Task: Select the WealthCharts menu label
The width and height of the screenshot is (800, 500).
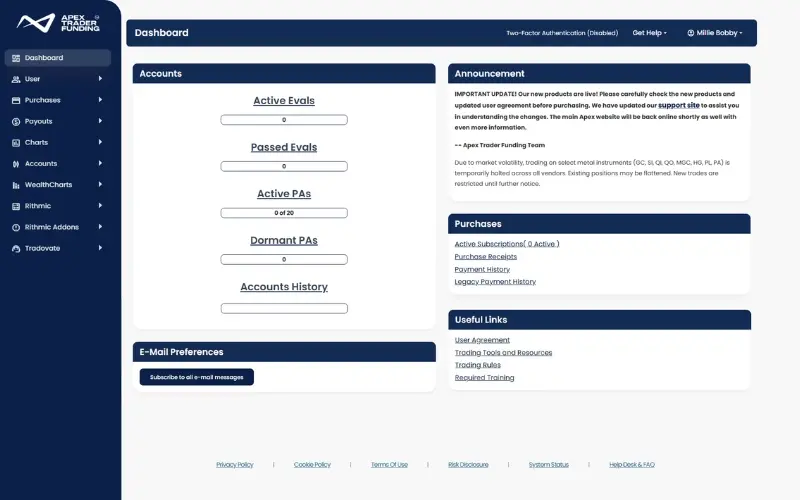Action: click(48, 185)
